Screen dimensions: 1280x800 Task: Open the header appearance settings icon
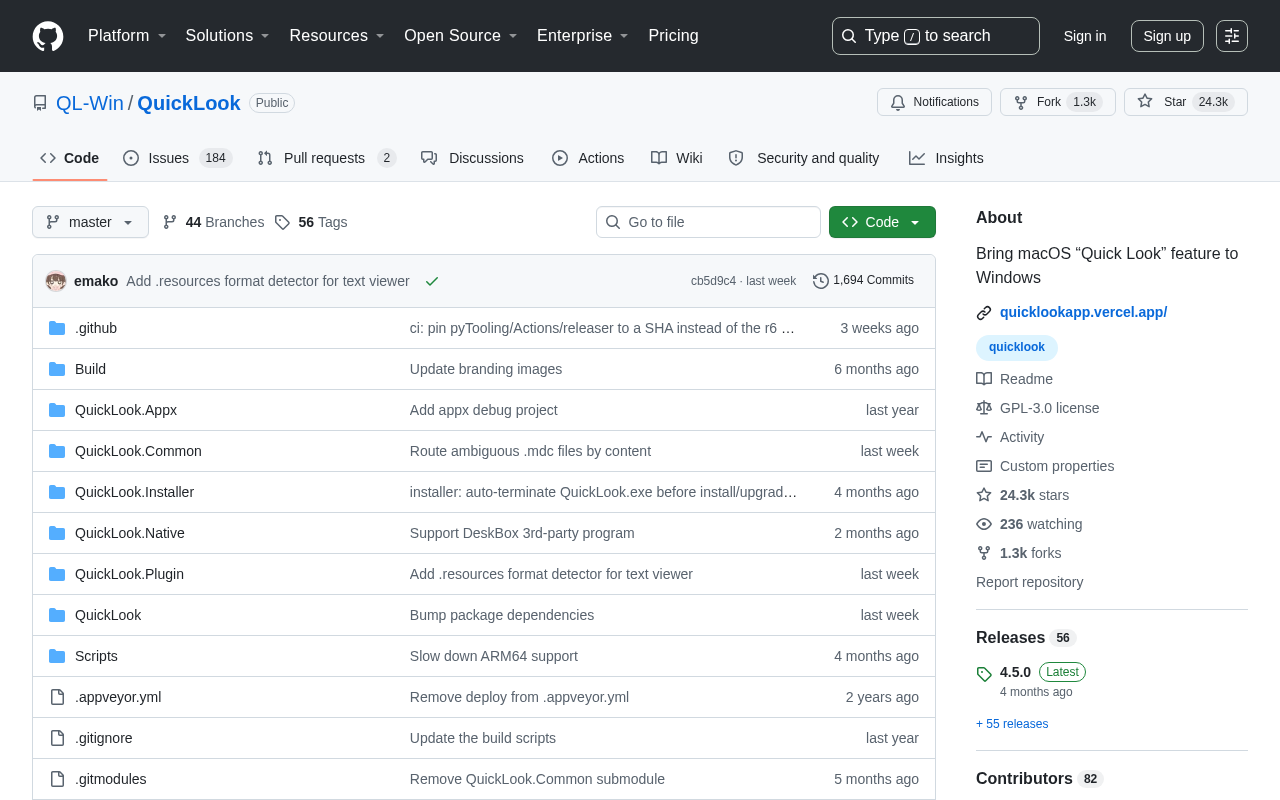coord(1232,36)
